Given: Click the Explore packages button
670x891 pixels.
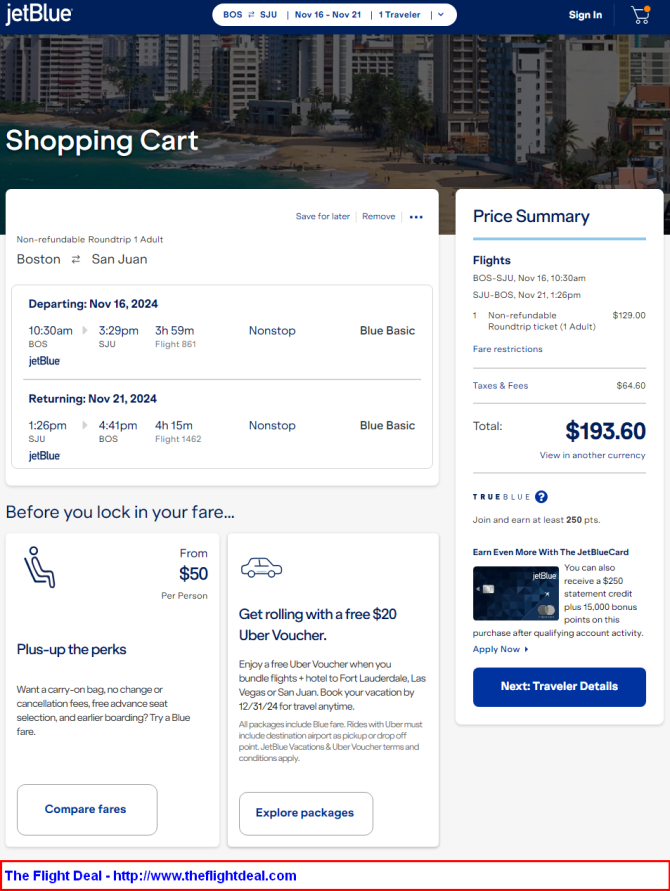Looking at the screenshot, I should [x=306, y=813].
